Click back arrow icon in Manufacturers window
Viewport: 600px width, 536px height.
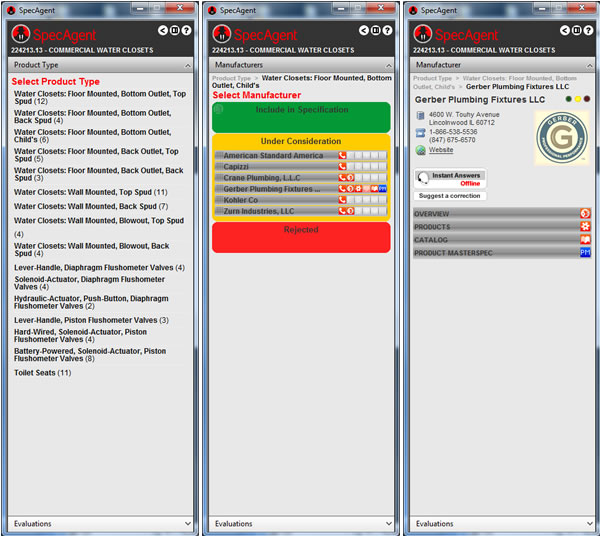pos(364,30)
